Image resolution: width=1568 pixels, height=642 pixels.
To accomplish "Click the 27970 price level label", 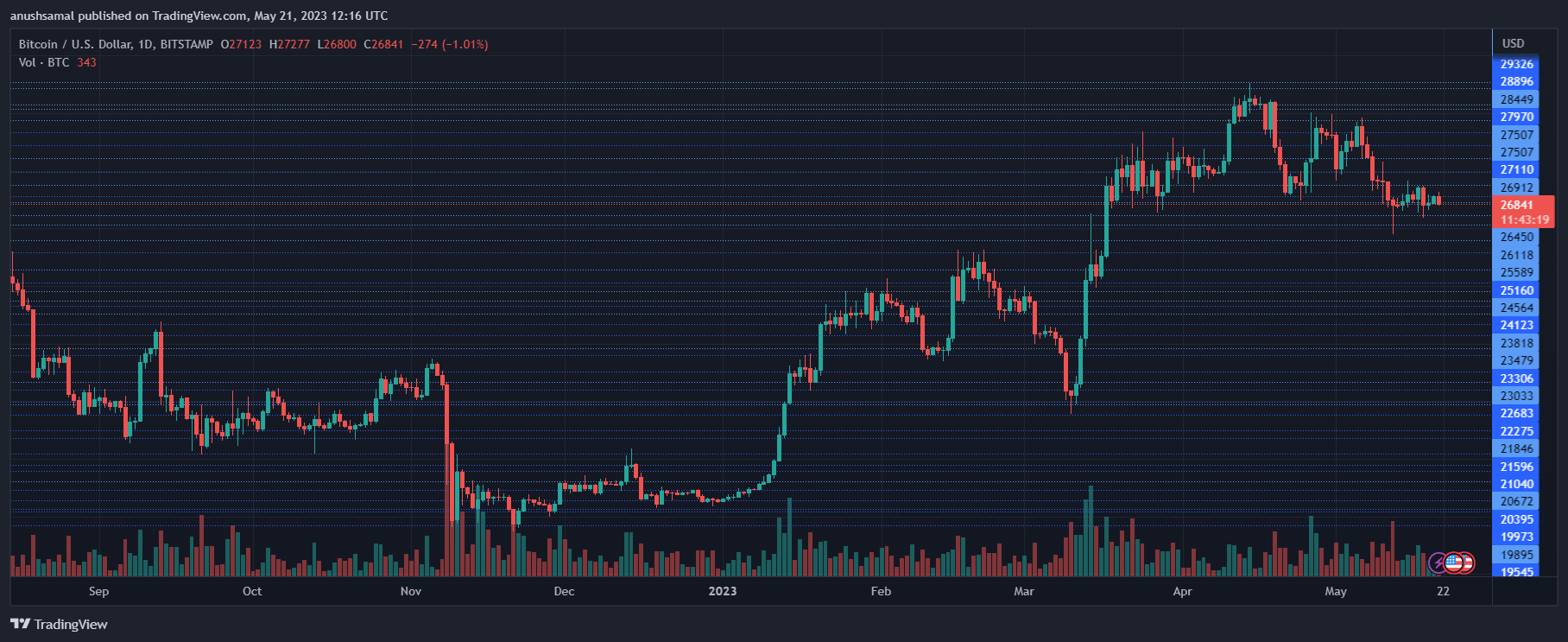I will point(1516,117).
